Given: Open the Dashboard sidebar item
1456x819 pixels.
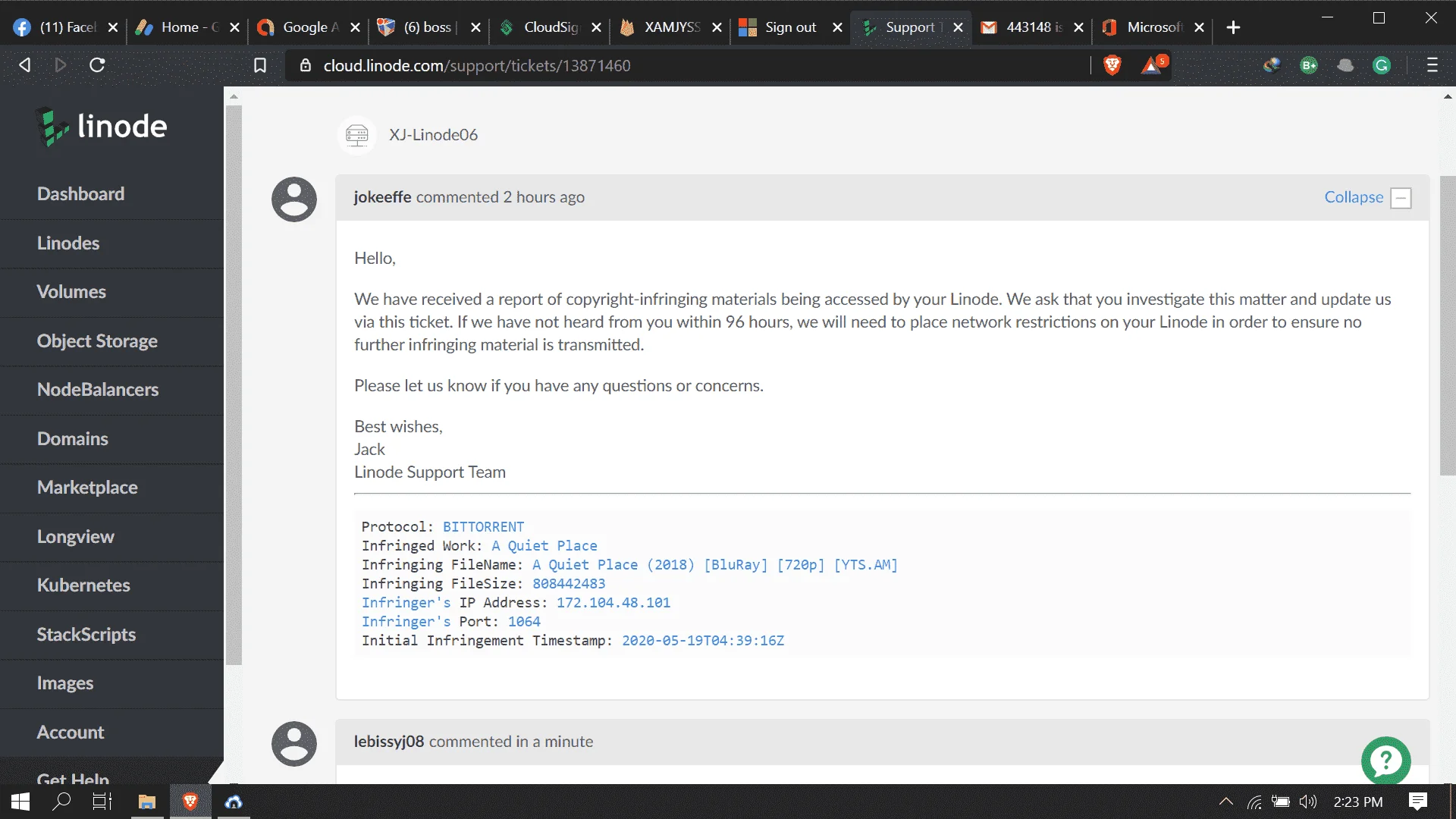Looking at the screenshot, I should 80,194.
